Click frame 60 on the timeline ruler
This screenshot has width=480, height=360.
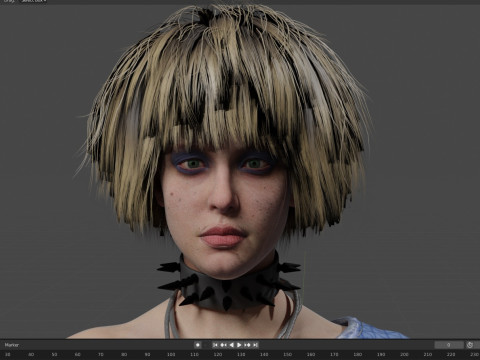(77, 355)
